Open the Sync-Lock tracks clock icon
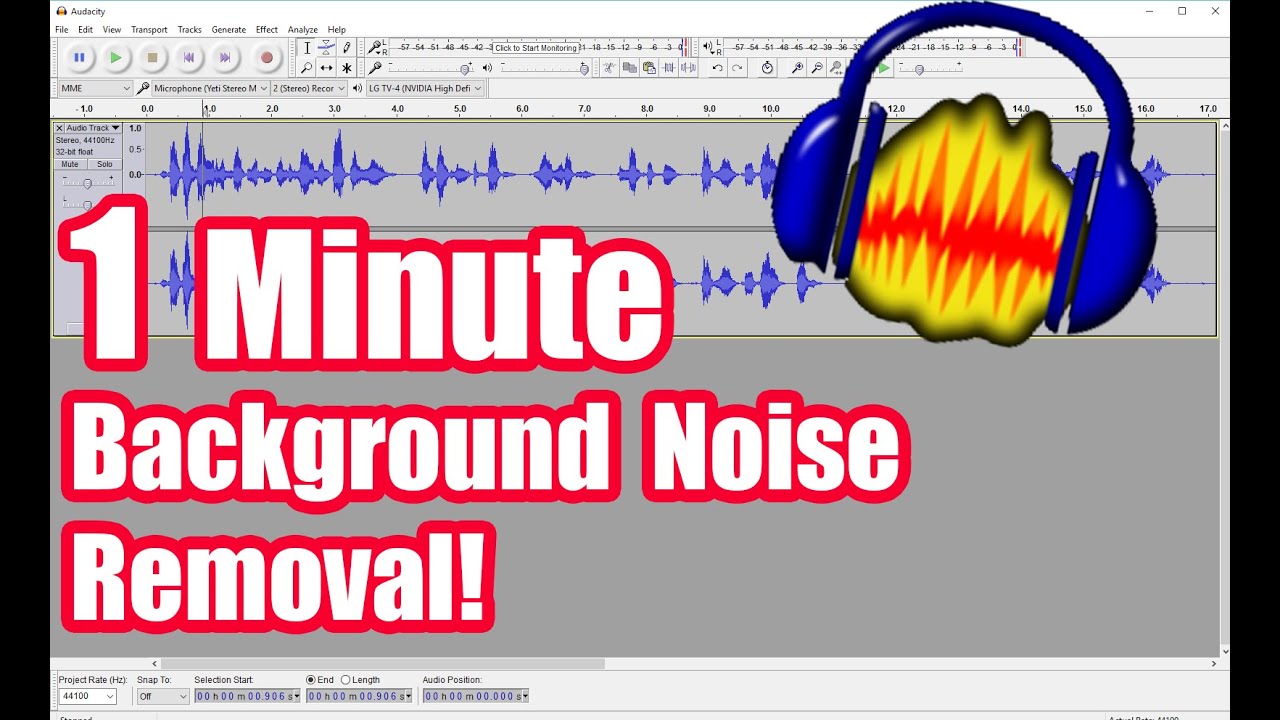The height and width of the screenshot is (720, 1280). tap(767, 68)
